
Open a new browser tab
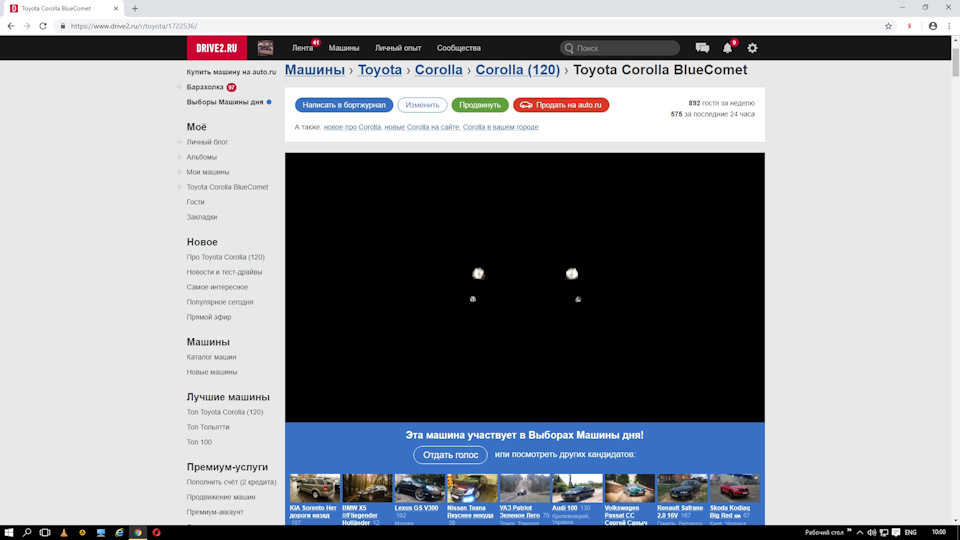click(135, 9)
